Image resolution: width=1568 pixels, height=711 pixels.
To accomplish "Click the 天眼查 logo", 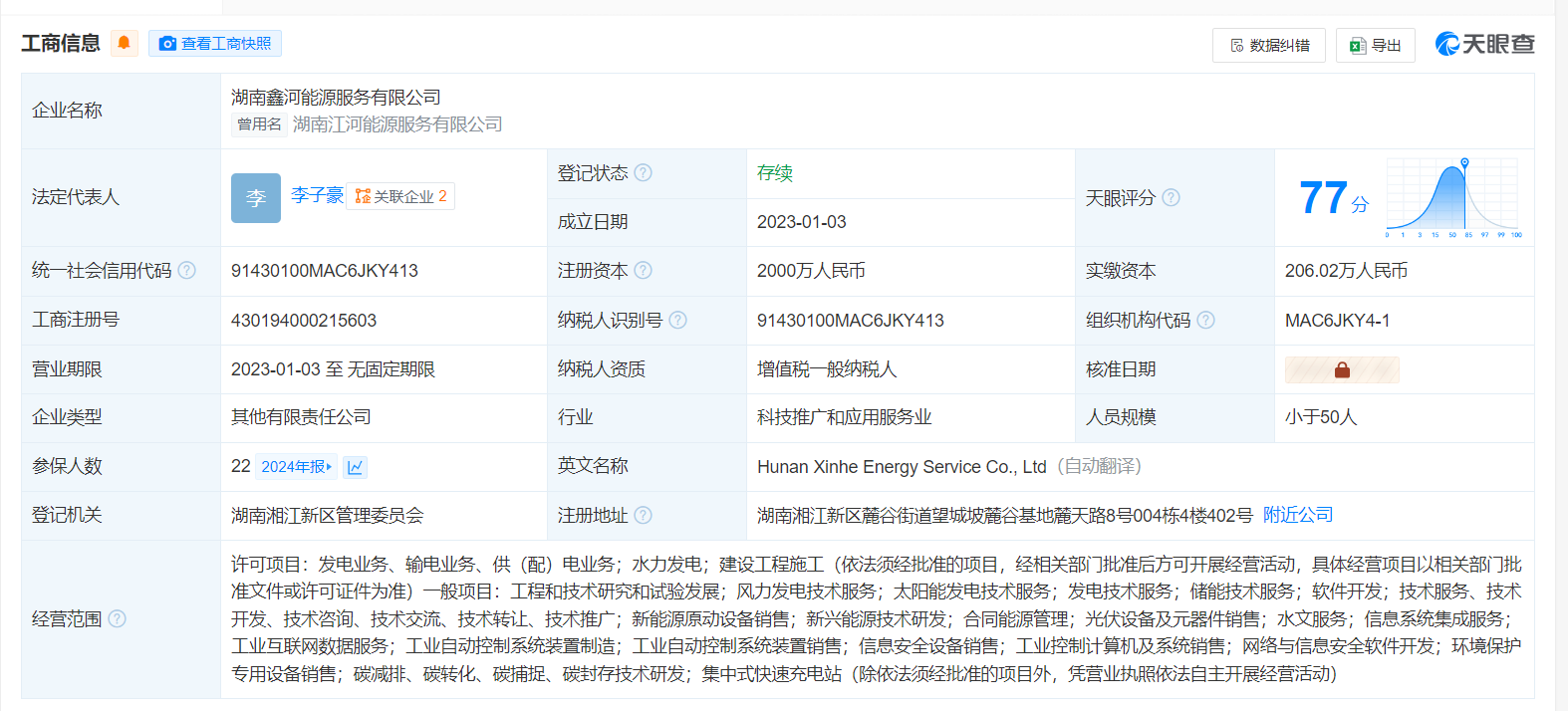I will coord(1484,44).
